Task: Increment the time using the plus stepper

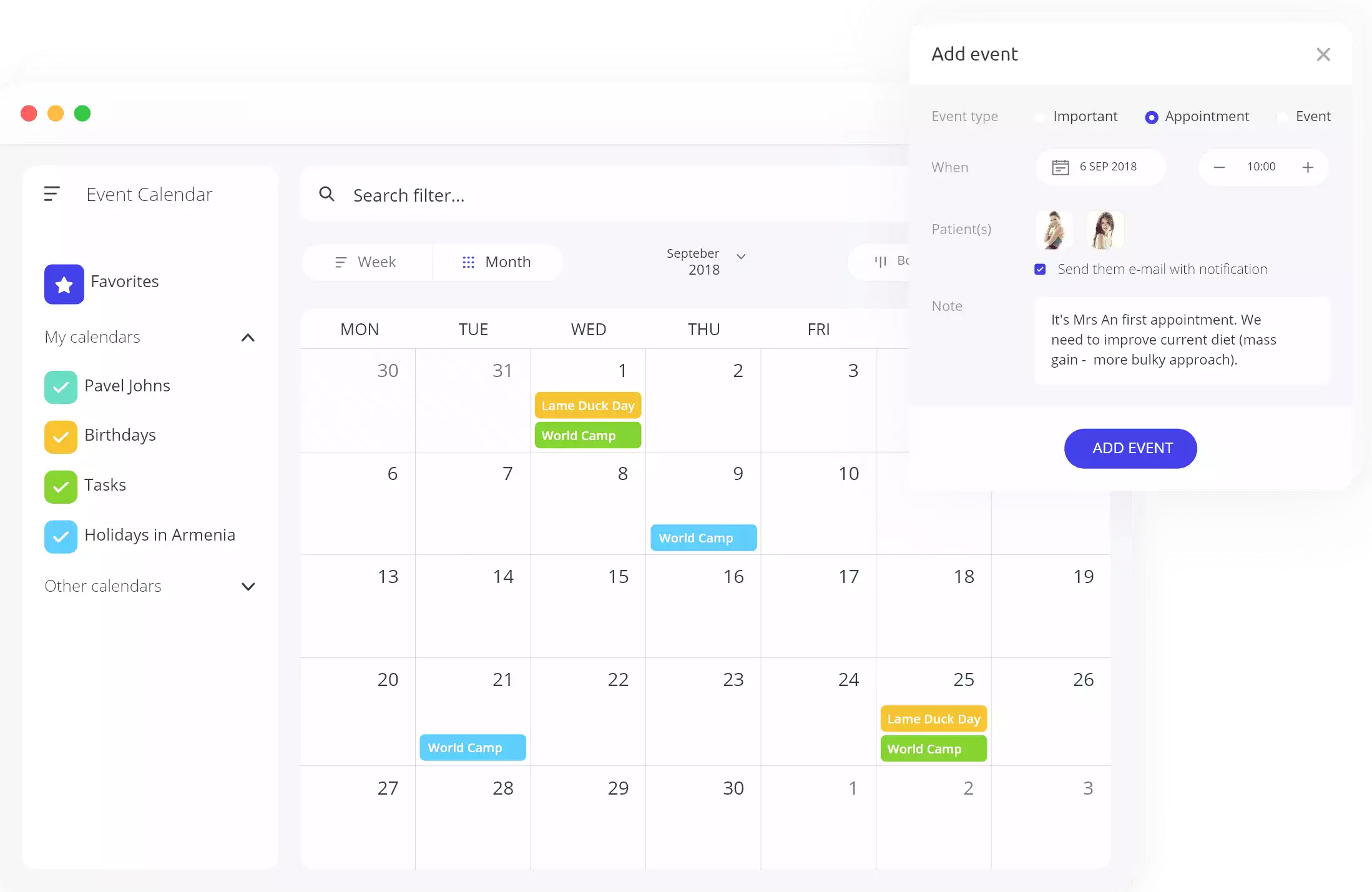Action: point(1308,167)
